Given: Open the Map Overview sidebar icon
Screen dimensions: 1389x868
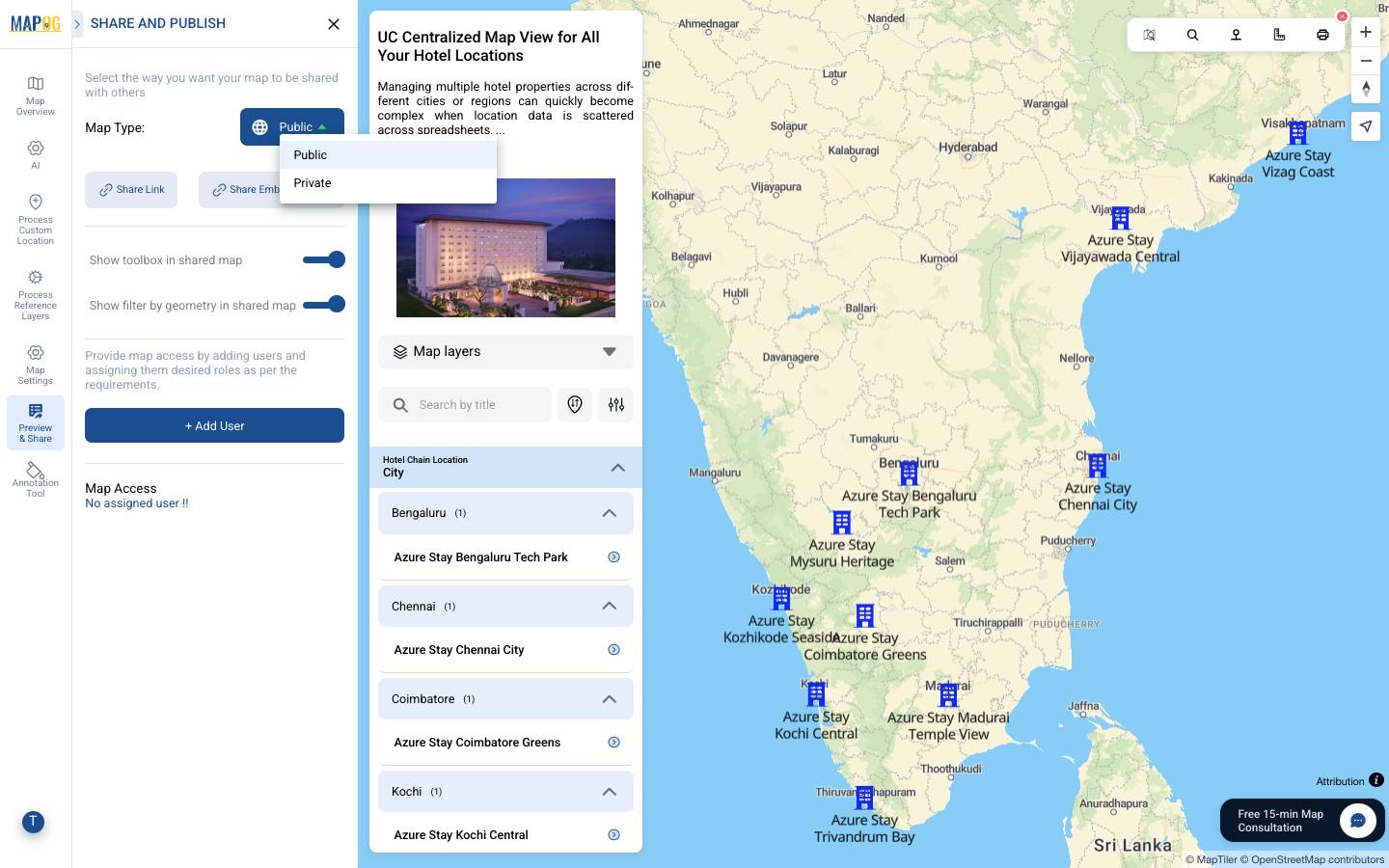Looking at the screenshot, I should coord(36,95).
